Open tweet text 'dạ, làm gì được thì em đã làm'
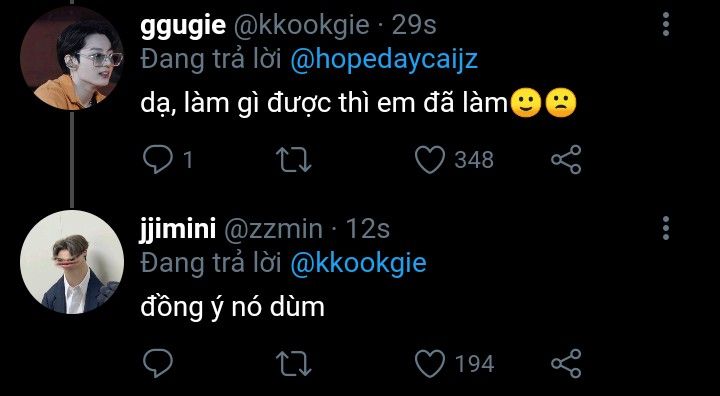 tap(325, 104)
